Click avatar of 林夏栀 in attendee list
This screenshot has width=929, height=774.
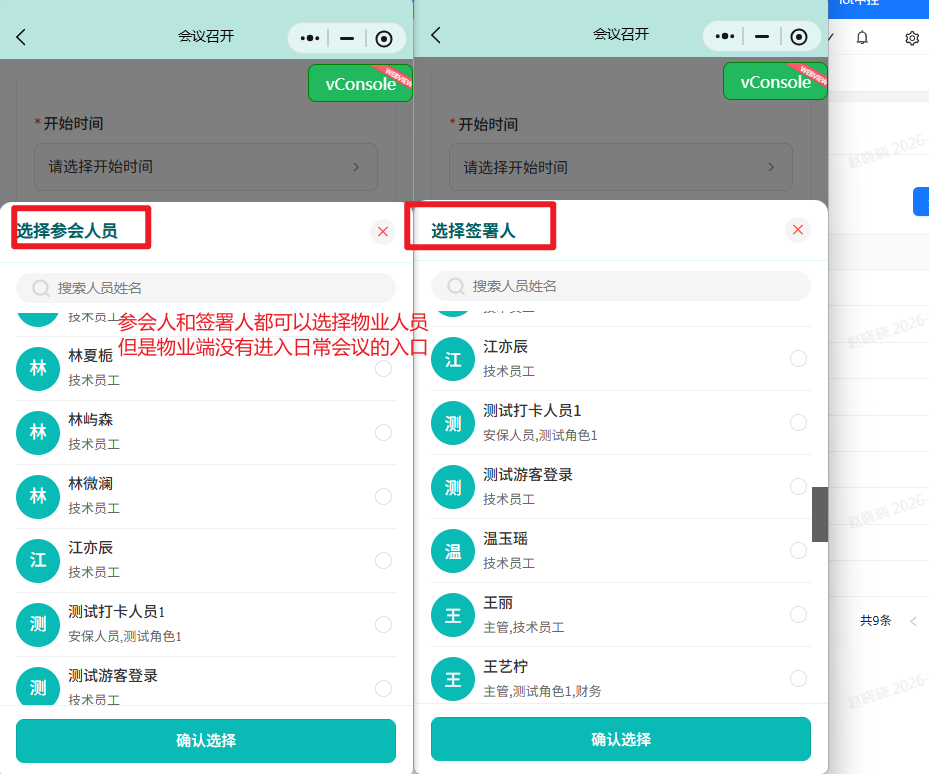pyautogui.click(x=38, y=369)
